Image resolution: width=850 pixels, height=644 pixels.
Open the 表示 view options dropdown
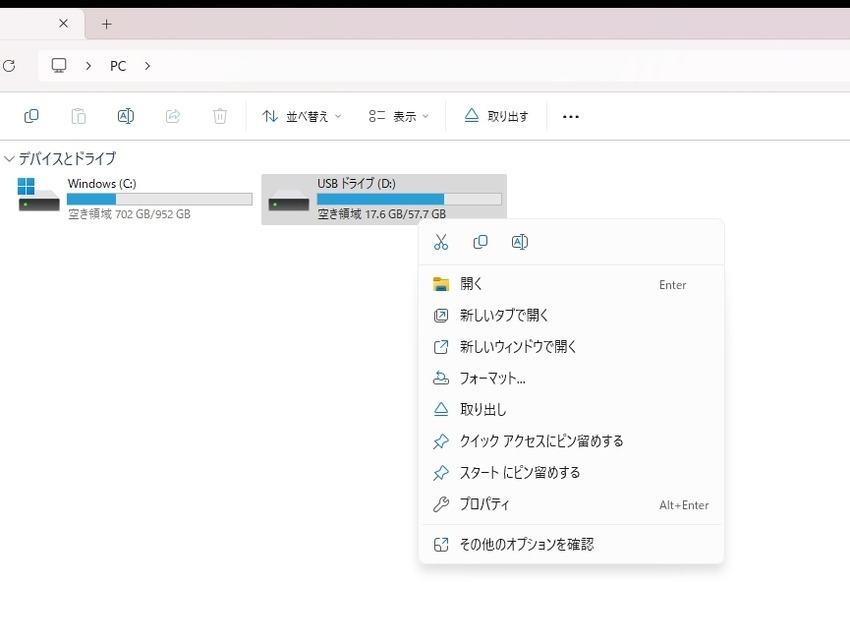398,116
